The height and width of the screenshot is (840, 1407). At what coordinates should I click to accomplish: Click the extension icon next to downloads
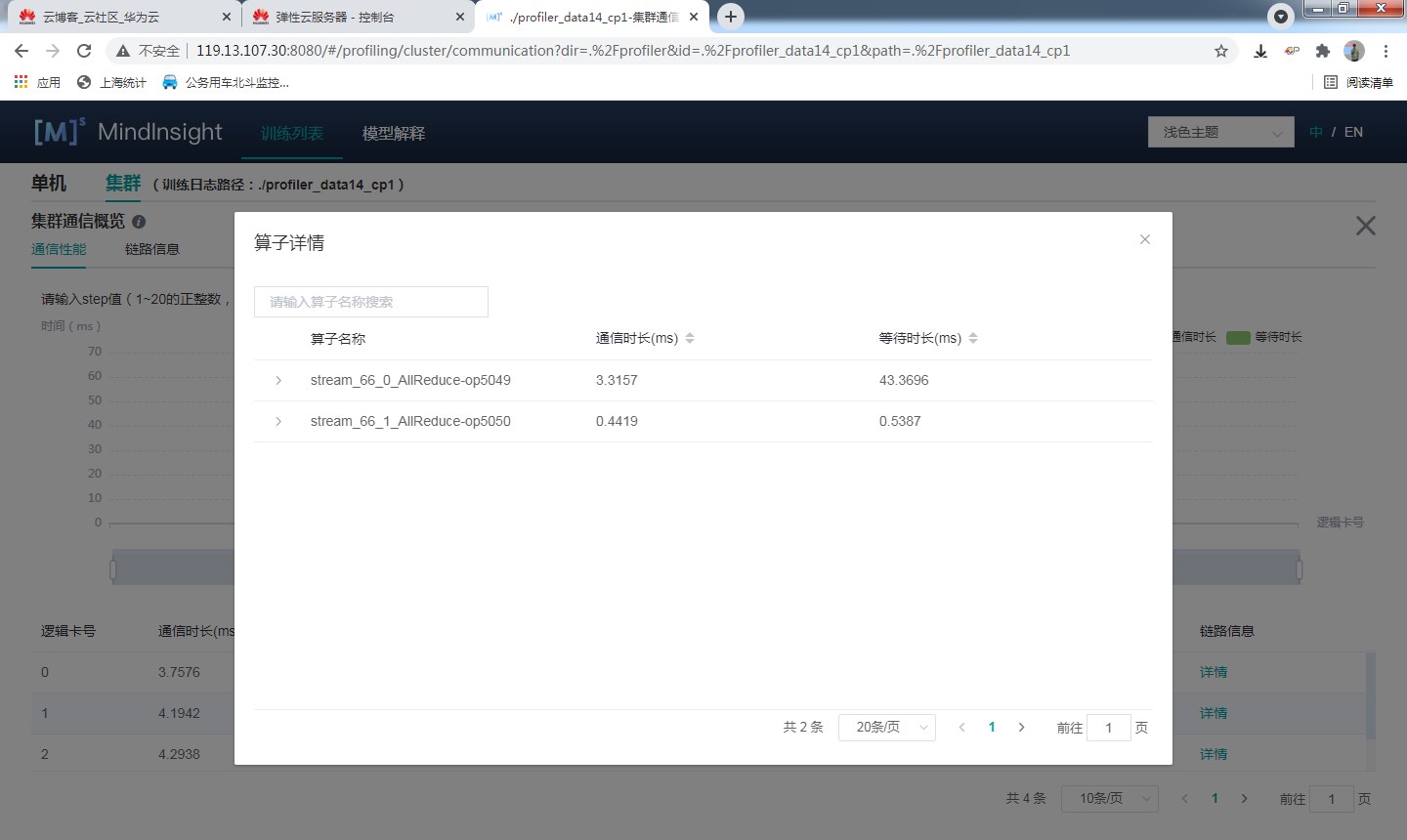(1292, 51)
